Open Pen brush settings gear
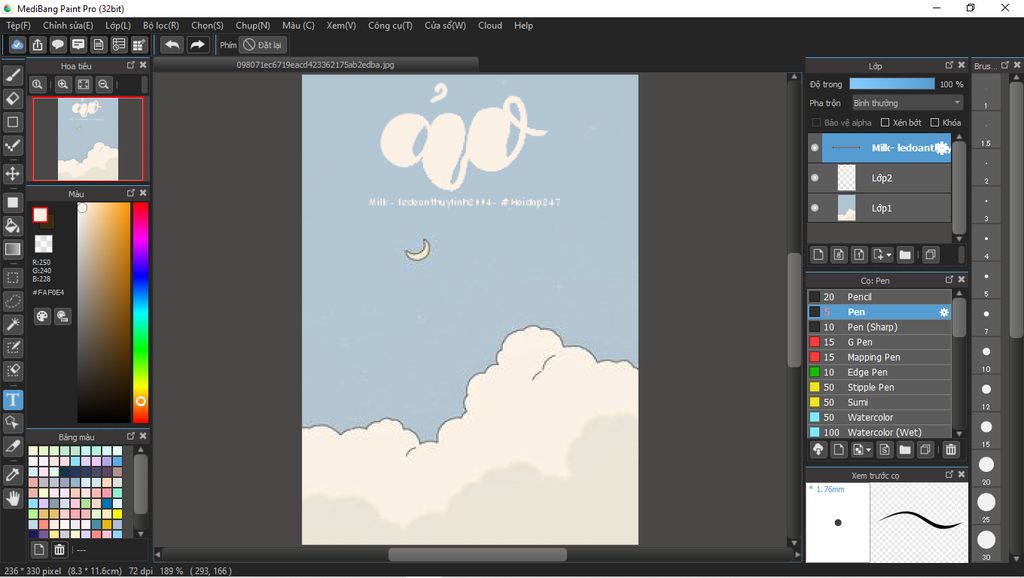This screenshot has height=578, width=1024. click(x=944, y=312)
